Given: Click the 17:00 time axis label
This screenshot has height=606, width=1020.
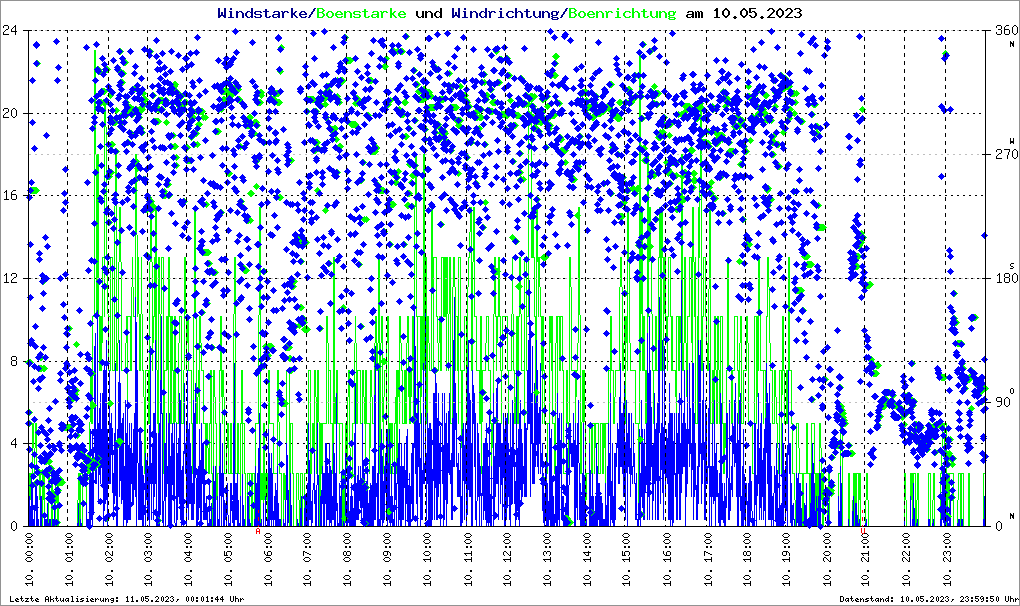Looking at the screenshot, I should tap(705, 559).
